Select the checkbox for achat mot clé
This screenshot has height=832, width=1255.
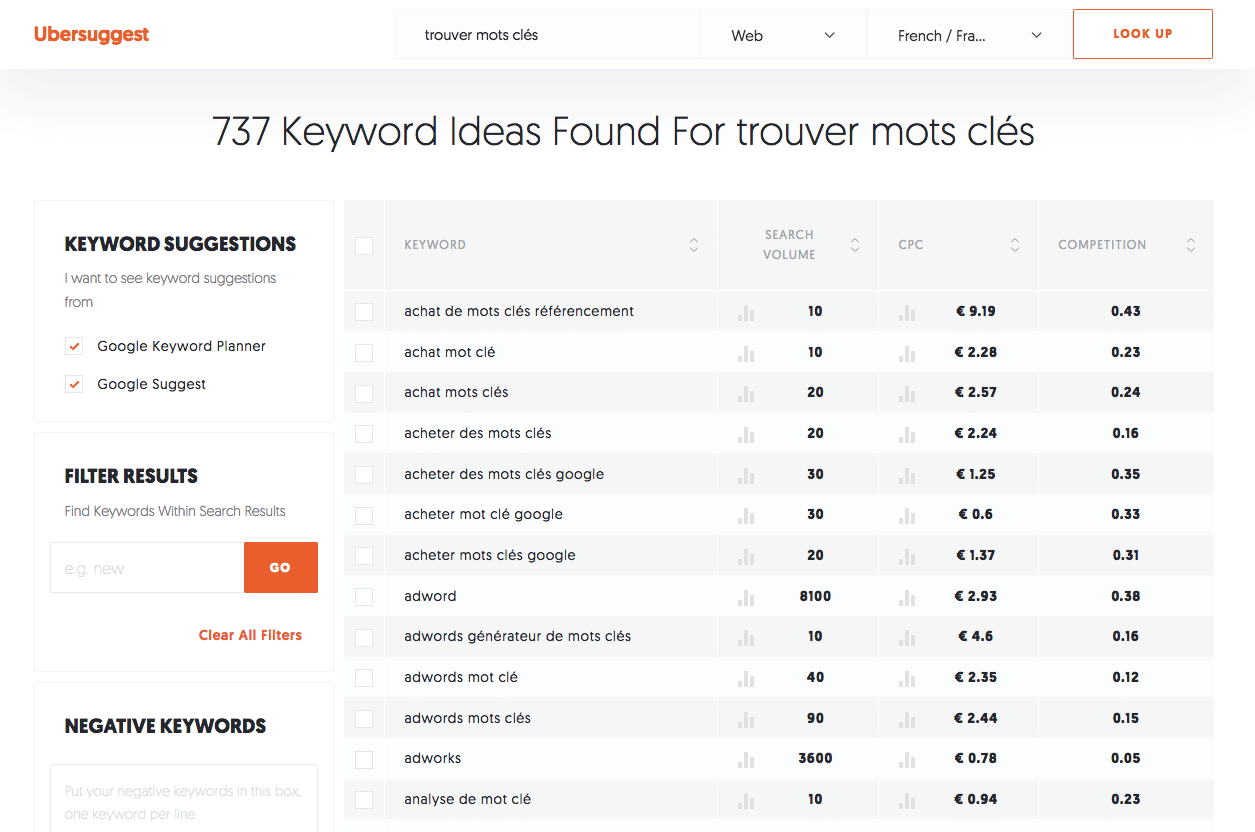tap(364, 353)
